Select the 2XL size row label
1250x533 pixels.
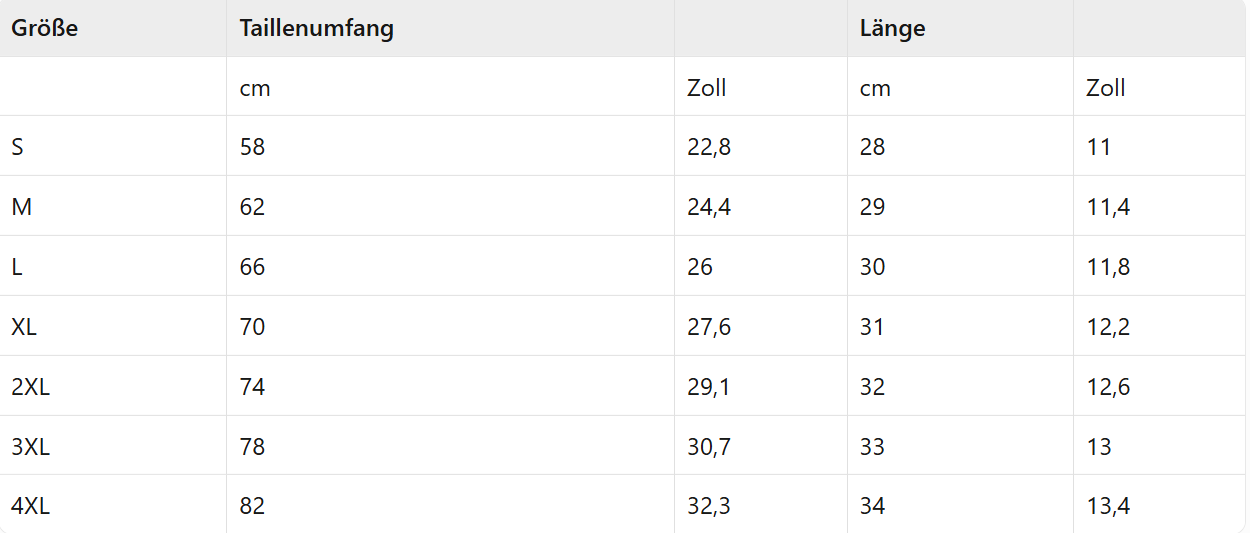coord(30,387)
